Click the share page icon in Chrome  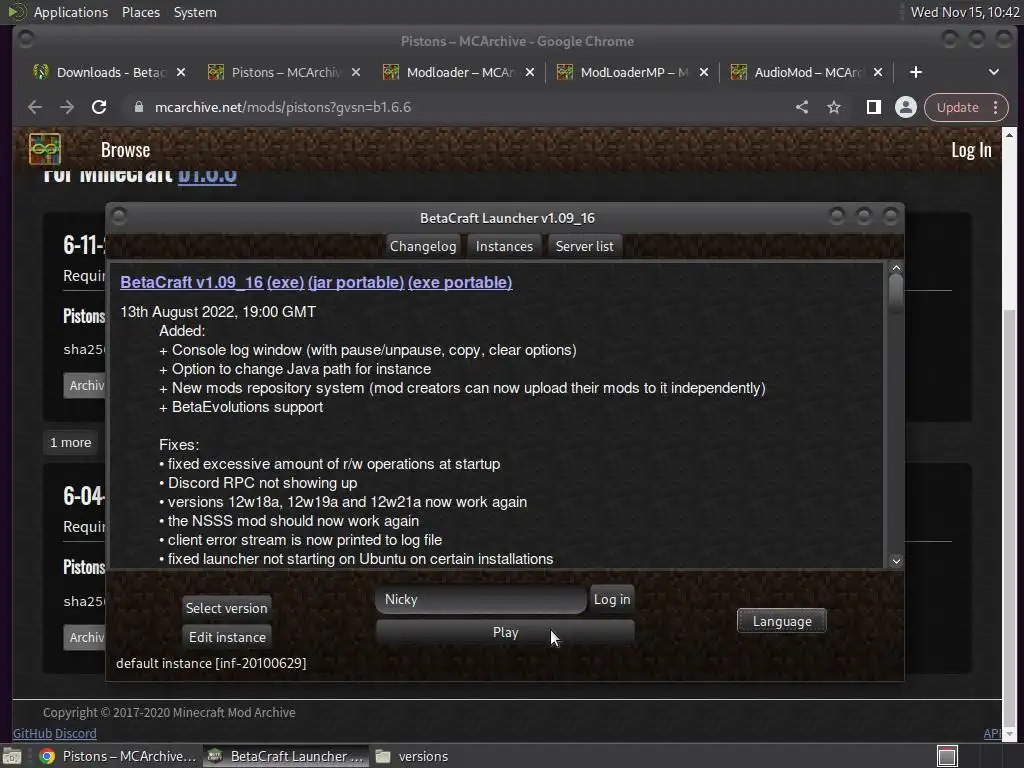(x=802, y=107)
